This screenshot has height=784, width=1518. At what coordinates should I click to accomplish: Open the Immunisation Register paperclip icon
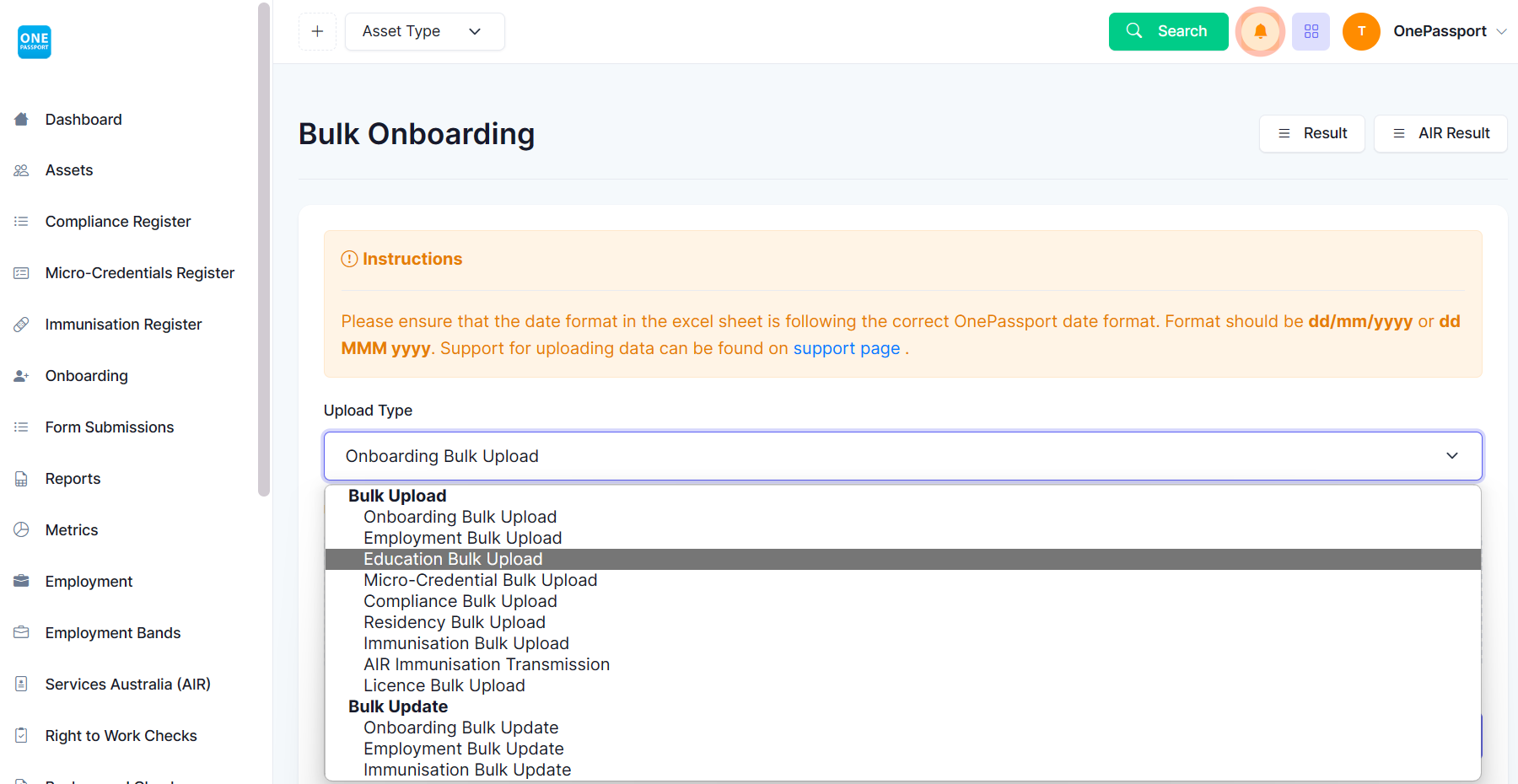point(21,324)
